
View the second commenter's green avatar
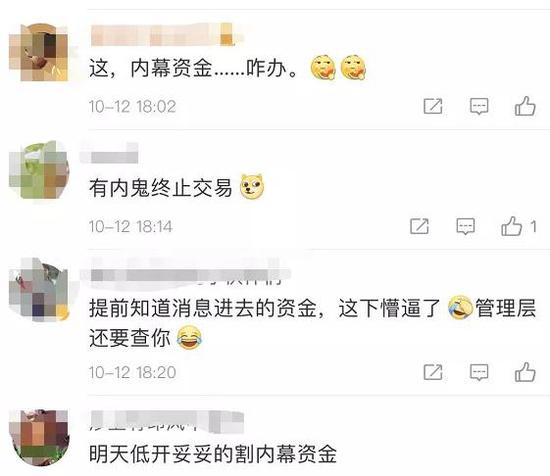click(x=39, y=170)
